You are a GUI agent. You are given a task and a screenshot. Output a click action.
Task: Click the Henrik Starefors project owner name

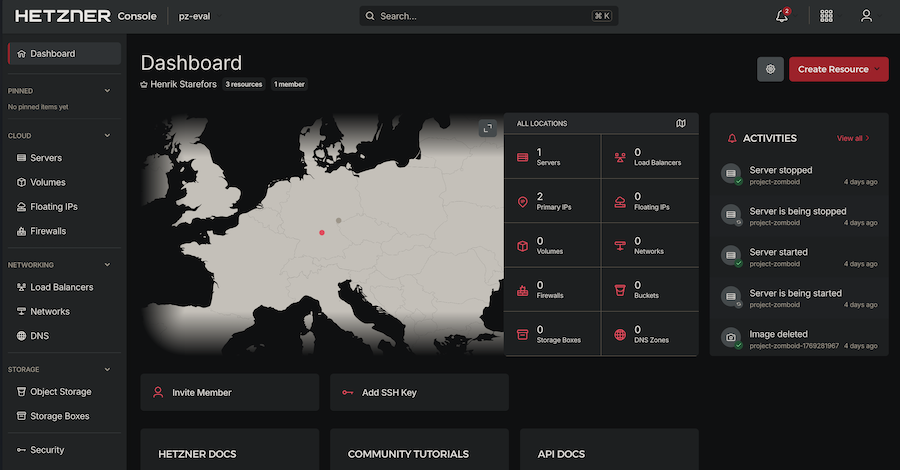pos(183,84)
